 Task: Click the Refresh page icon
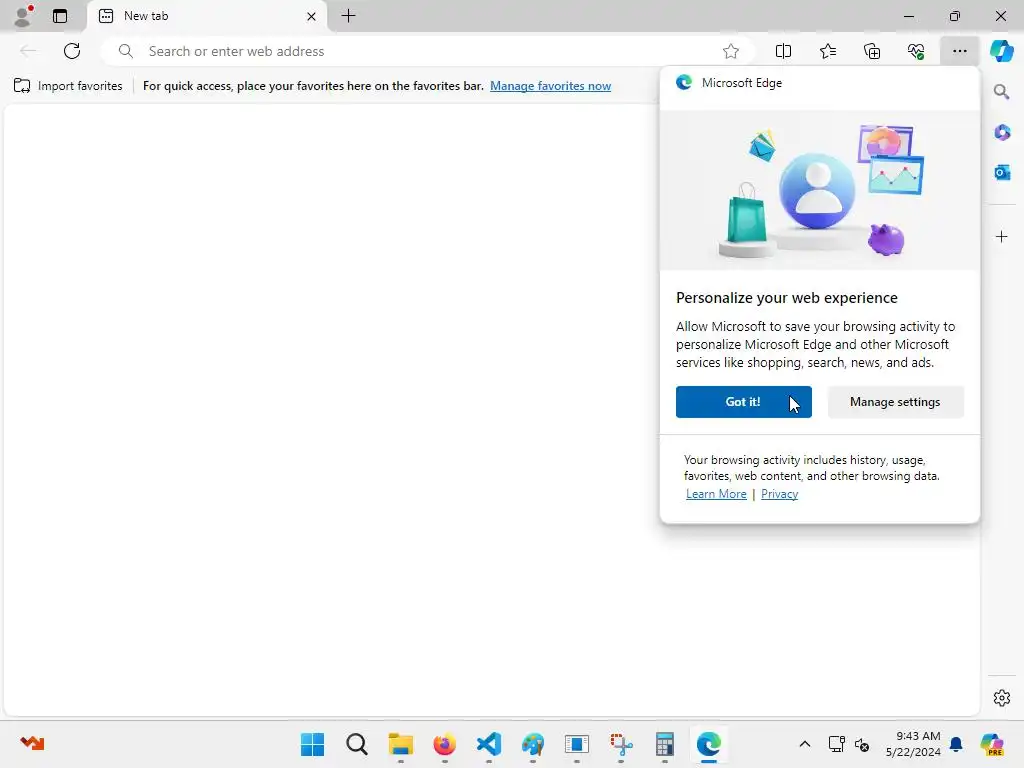click(72, 51)
